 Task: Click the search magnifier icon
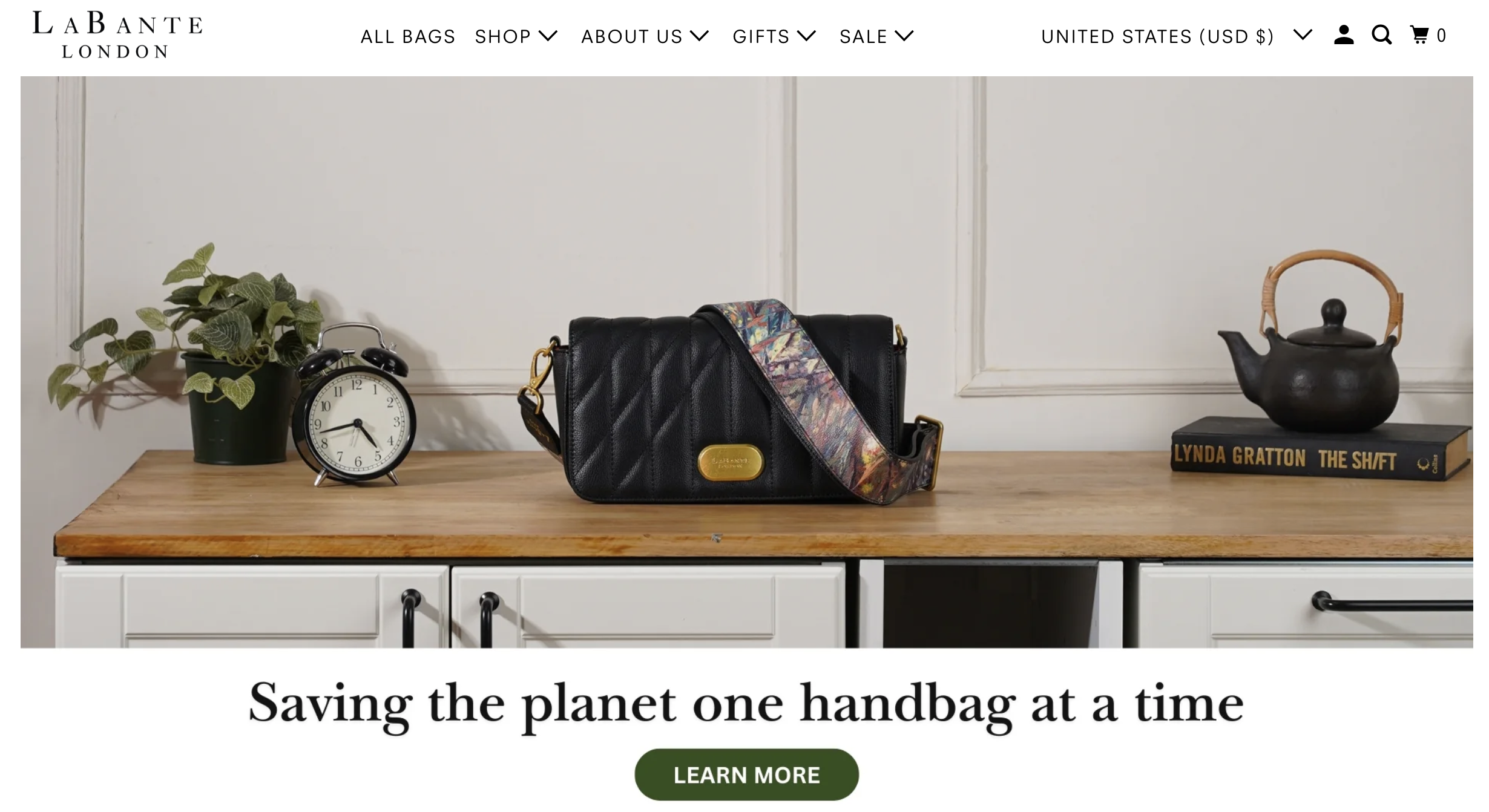[x=1382, y=35]
